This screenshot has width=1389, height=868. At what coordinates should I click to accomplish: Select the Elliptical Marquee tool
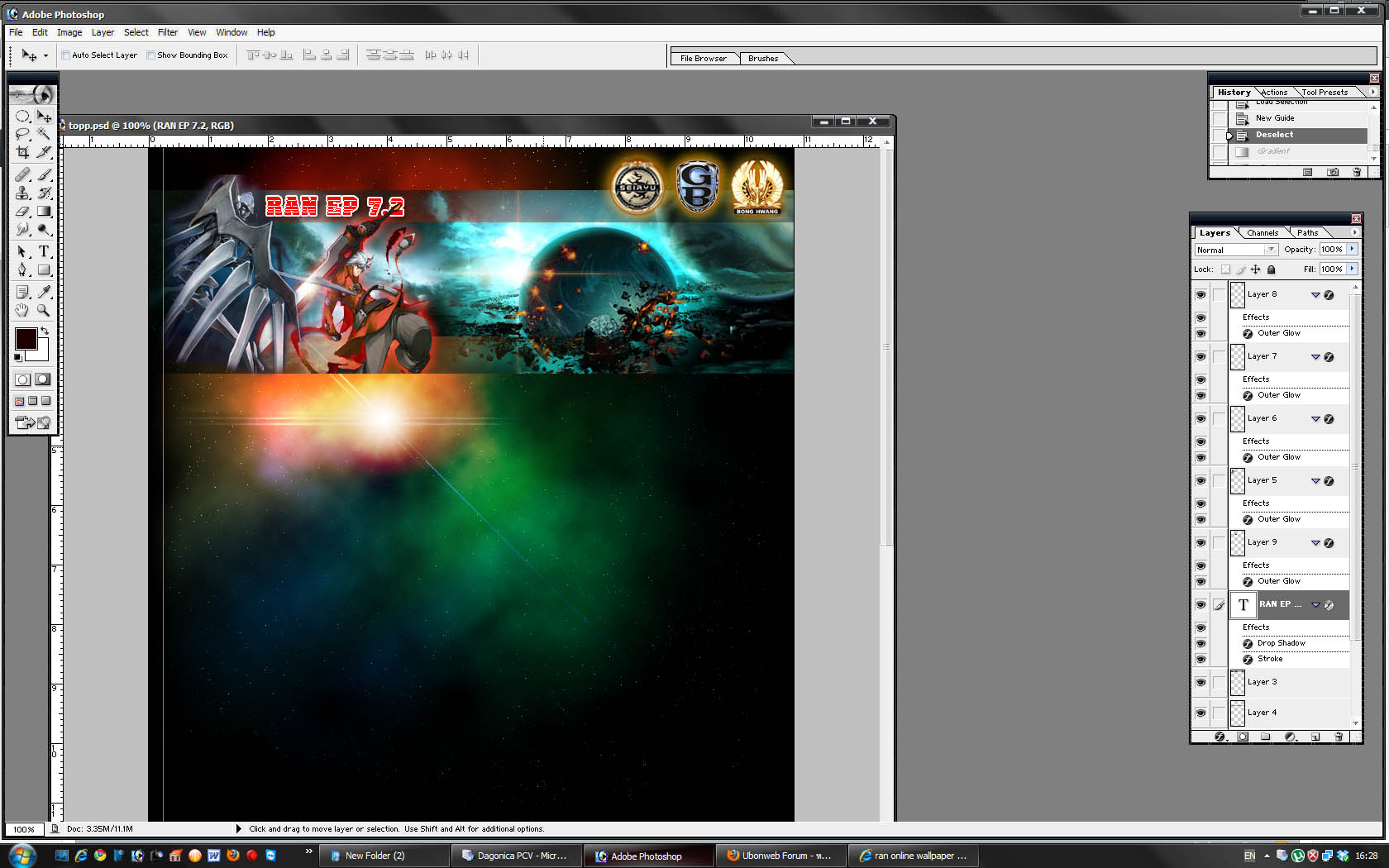23,117
